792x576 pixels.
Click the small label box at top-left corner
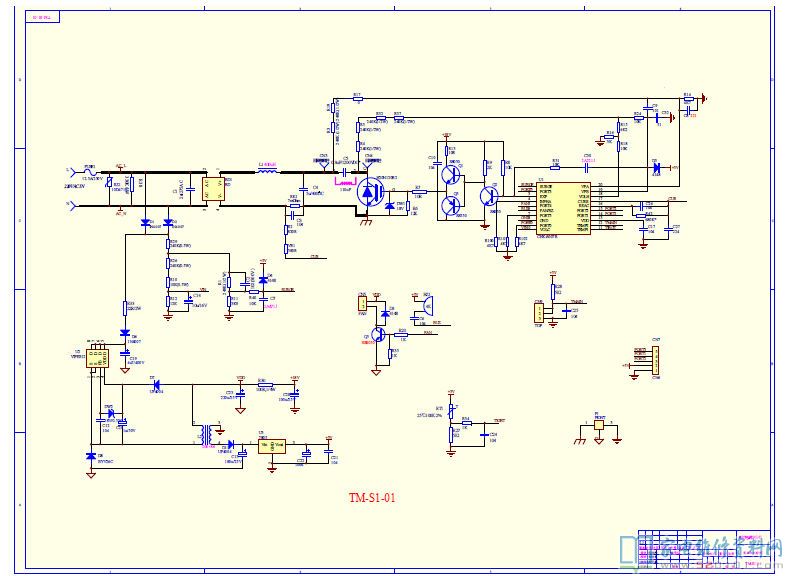43,17
